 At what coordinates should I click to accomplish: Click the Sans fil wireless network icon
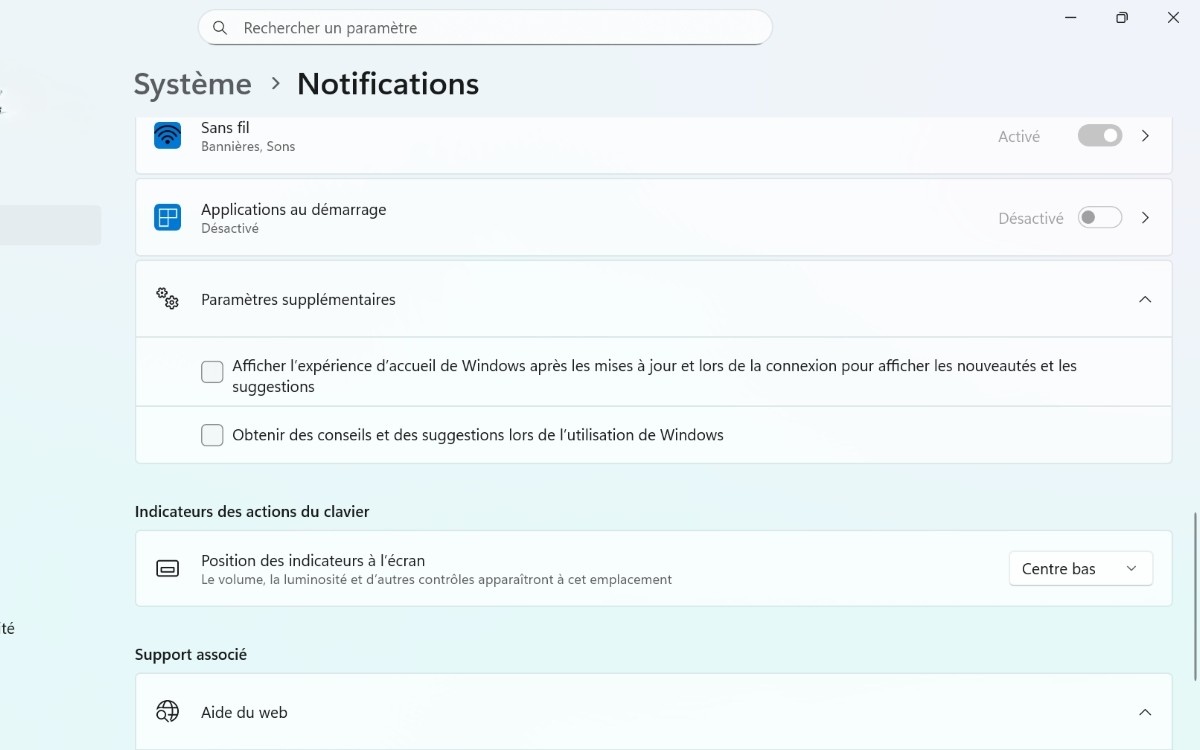(x=166, y=135)
